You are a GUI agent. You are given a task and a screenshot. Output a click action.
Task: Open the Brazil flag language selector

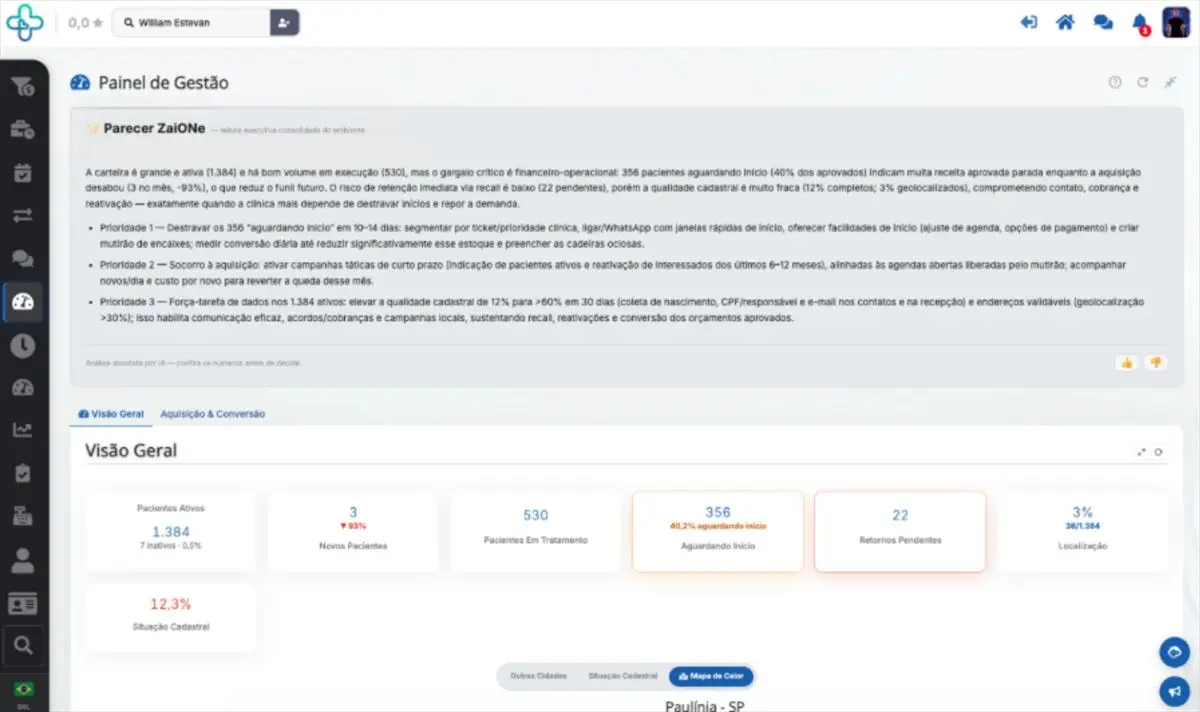point(22,690)
